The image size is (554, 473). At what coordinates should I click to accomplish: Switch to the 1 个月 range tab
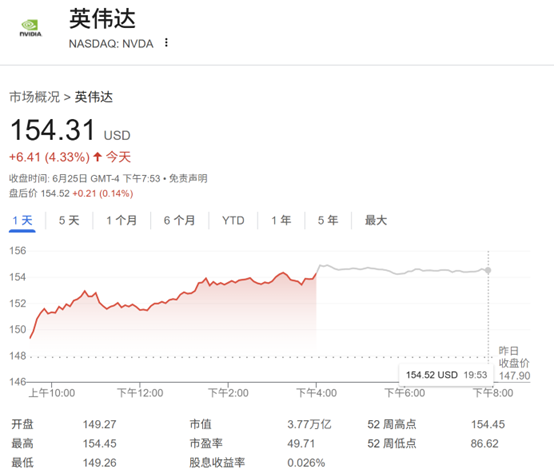pyautogui.click(x=122, y=221)
